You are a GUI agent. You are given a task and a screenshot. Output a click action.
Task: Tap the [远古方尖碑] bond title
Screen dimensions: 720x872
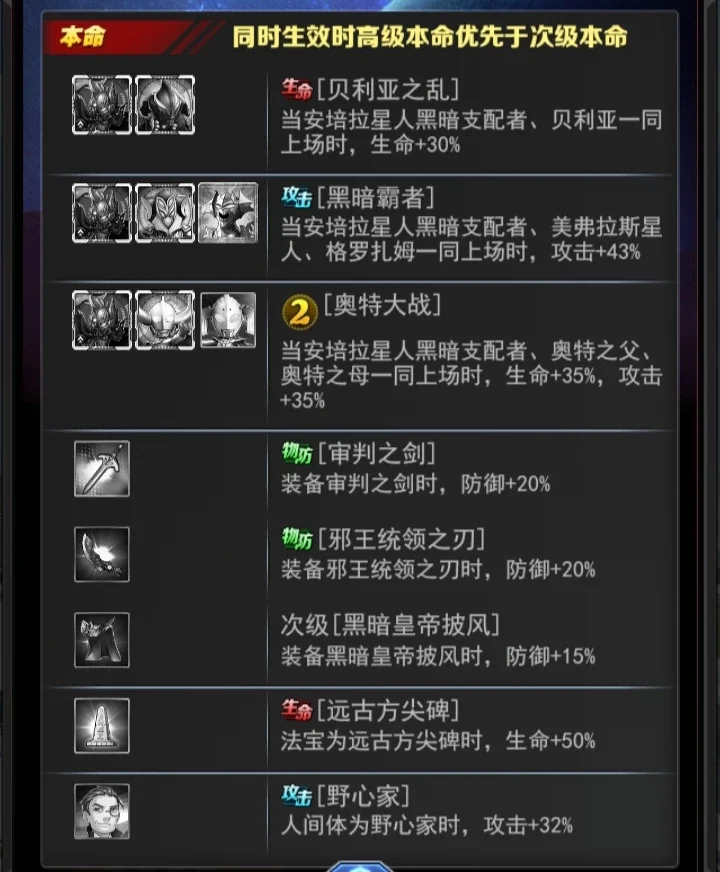pos(388,711)
